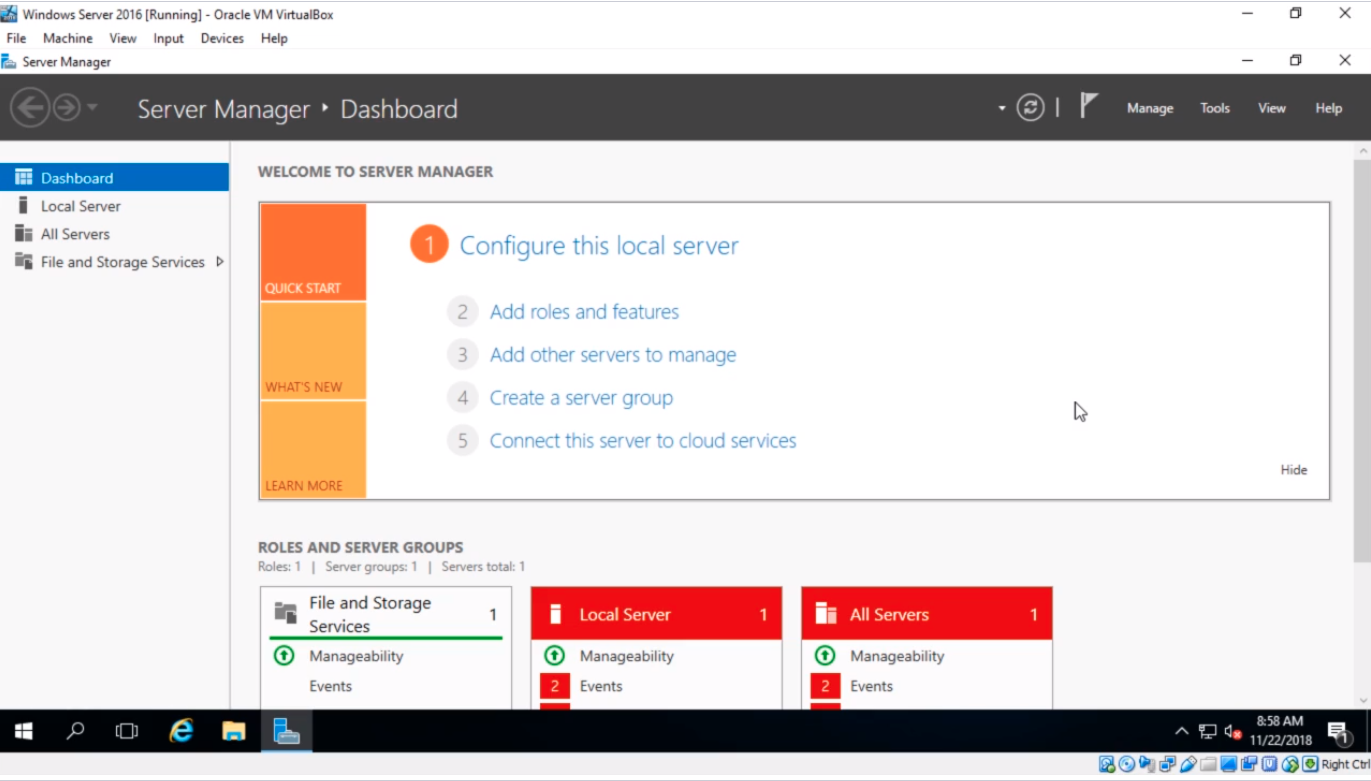Click the LEARN MORE tile
This screenshot has height=781, width=1371.
[x=313, y=449]
